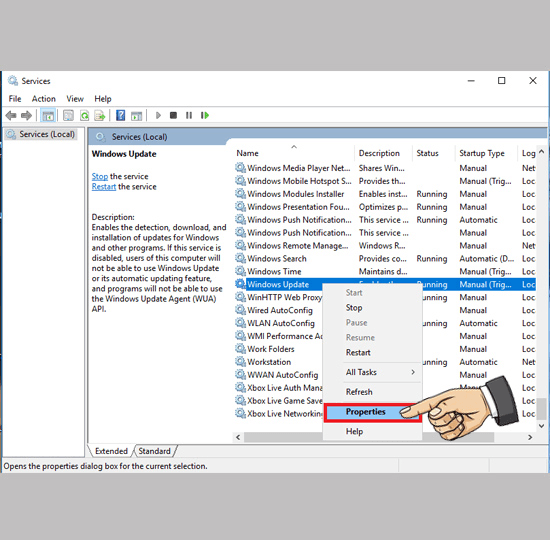Click the Back arrow toolbar icon

tap(11, 115)
